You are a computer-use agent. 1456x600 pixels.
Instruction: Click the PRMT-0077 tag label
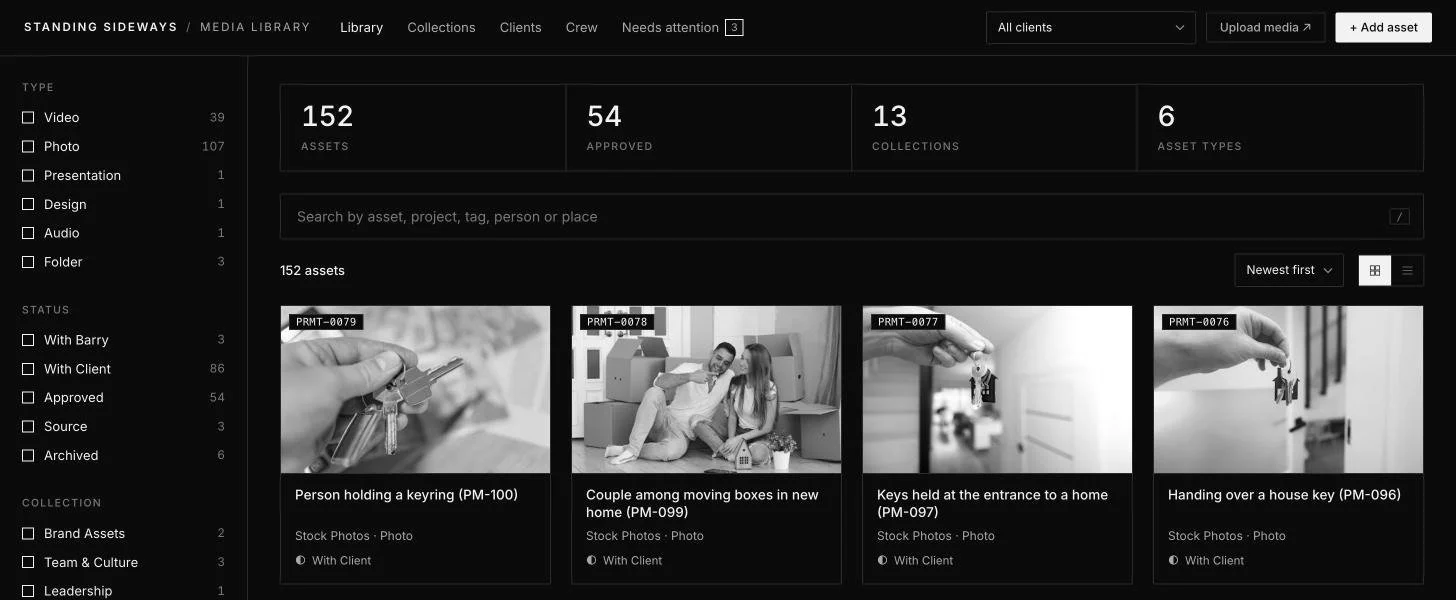[x=908, y=322]
